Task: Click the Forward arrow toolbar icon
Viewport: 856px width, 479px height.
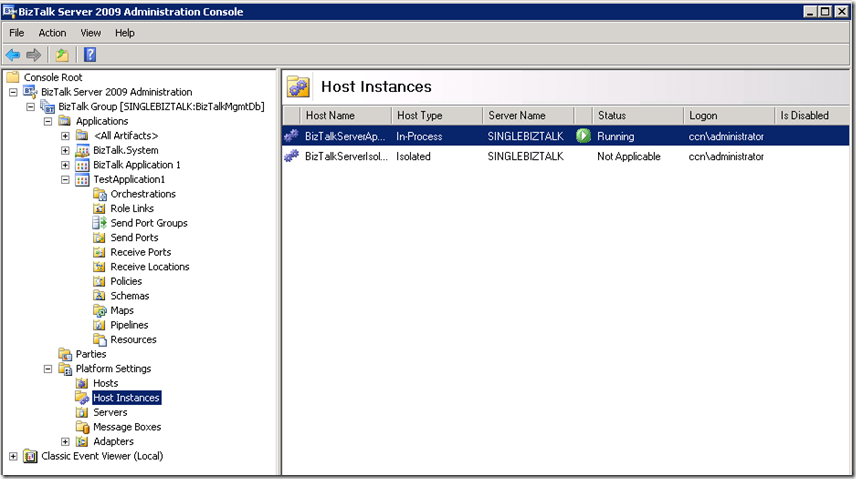Action: click(34, 55)
